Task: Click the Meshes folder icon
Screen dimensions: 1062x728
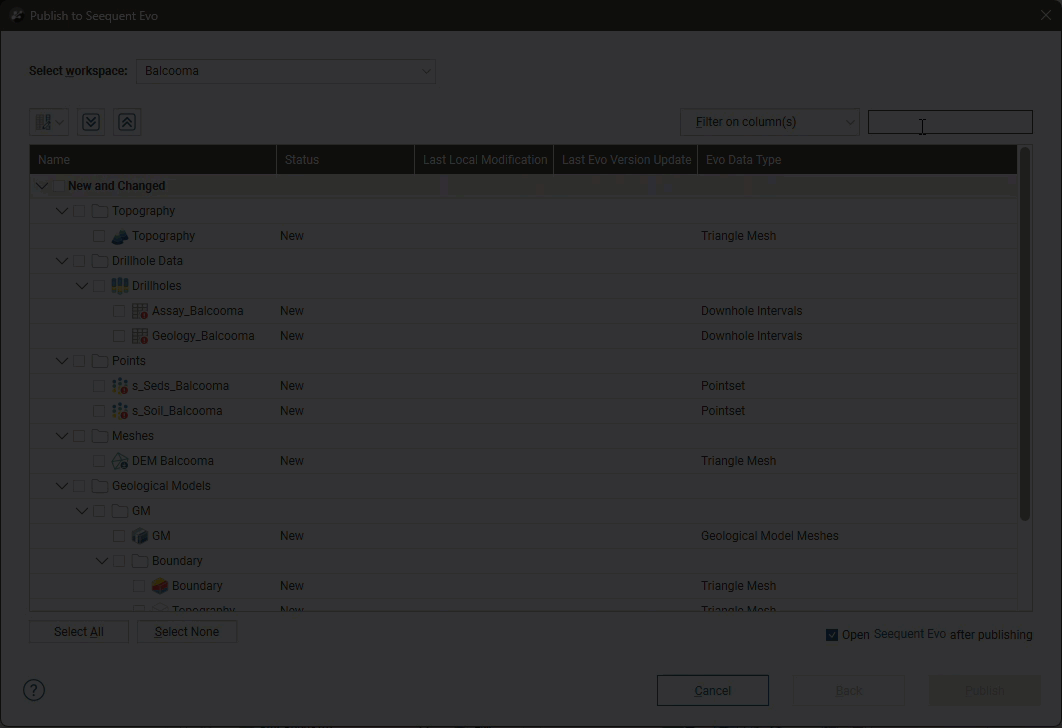Action: point(100,436)
